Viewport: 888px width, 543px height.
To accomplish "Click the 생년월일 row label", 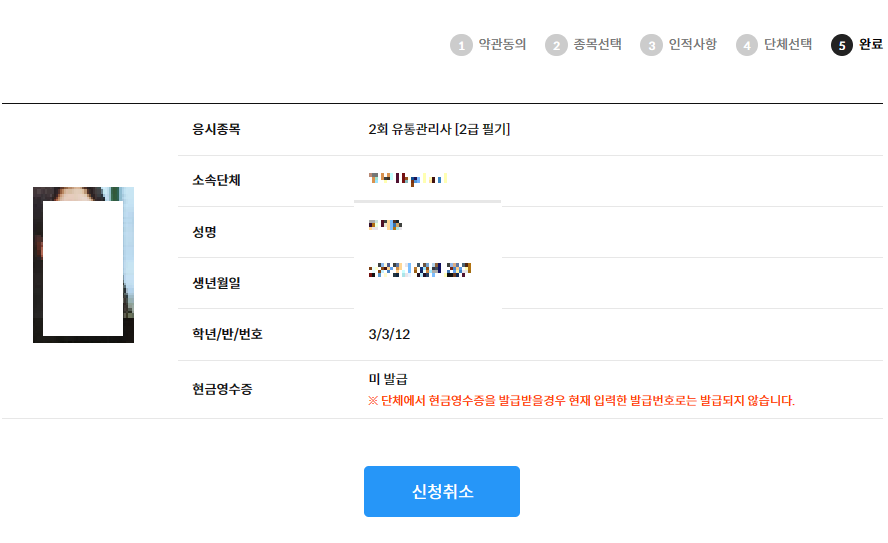I will point(217,283).
